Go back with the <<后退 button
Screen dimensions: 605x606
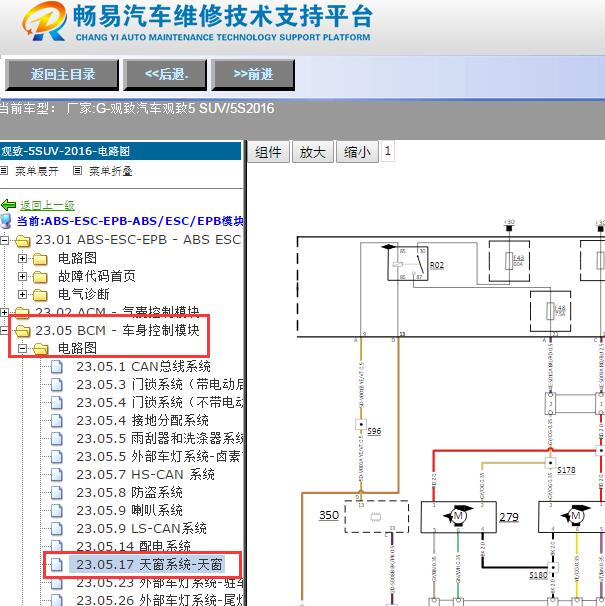(165, 74)
